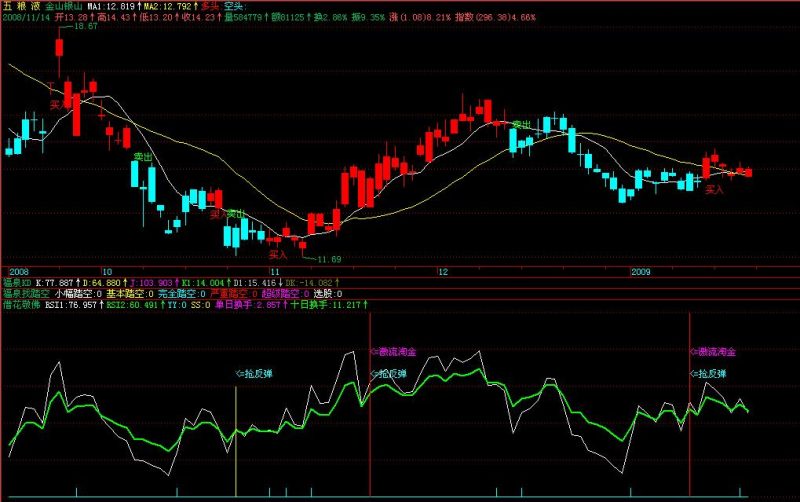
Task: Click the 五粮液 stock name label
Action: [x=21, y=7]
